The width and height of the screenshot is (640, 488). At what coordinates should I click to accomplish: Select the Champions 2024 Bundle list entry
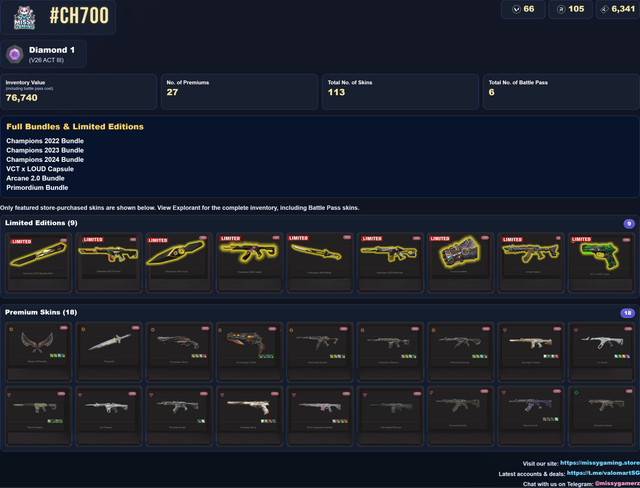(45, 160)
